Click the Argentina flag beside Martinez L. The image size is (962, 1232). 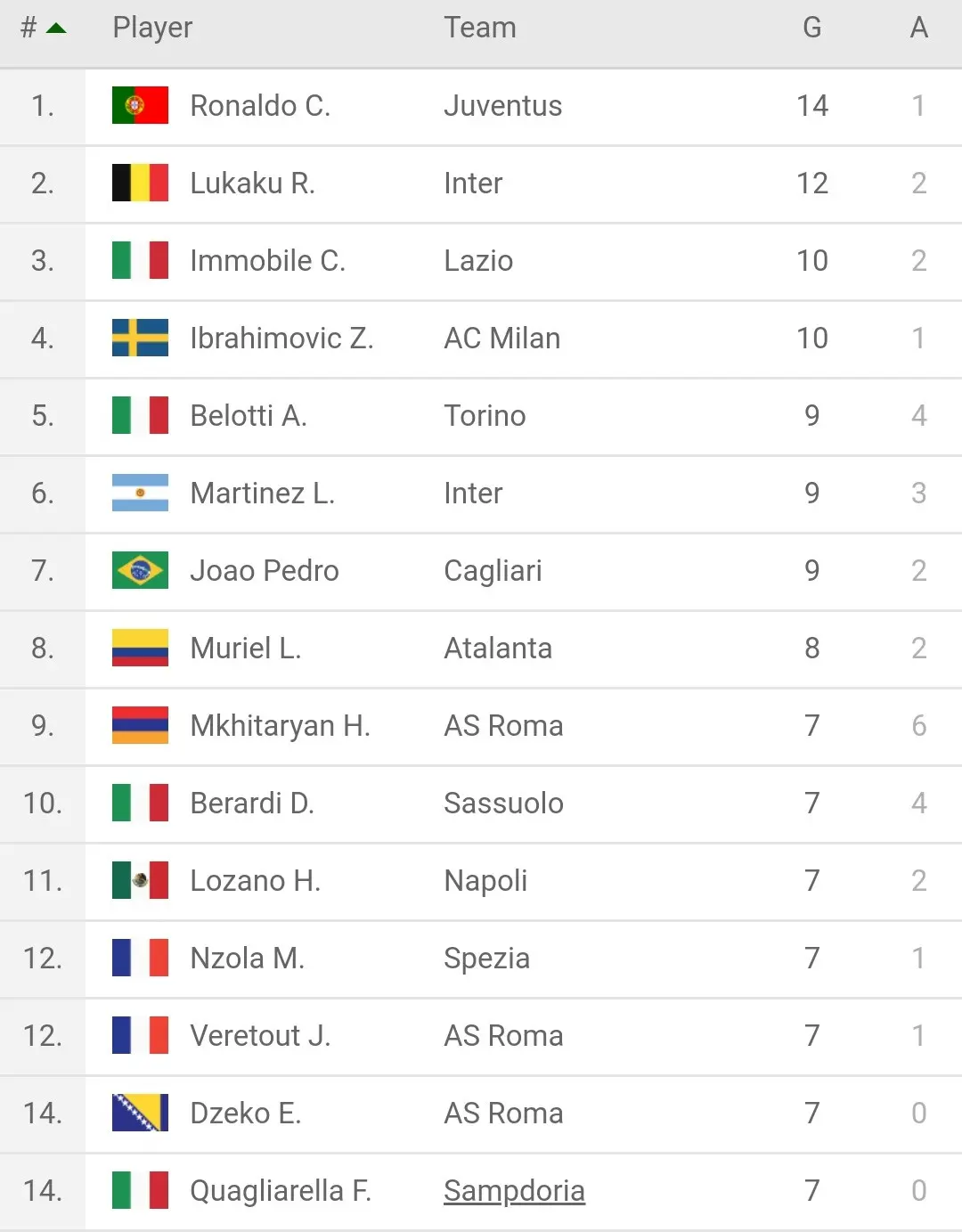click(140, 493)
